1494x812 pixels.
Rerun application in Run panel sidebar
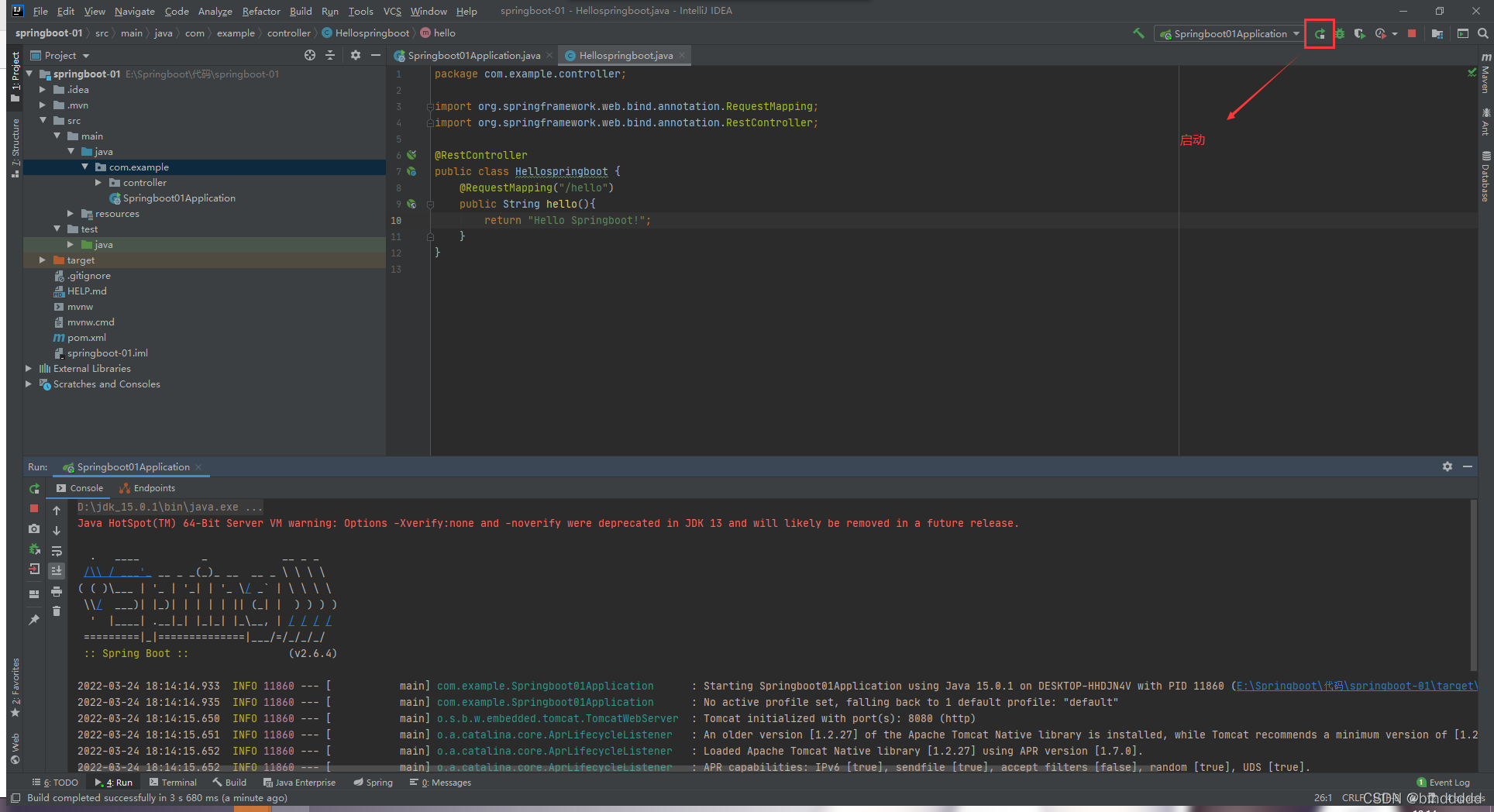click(34, 489)
